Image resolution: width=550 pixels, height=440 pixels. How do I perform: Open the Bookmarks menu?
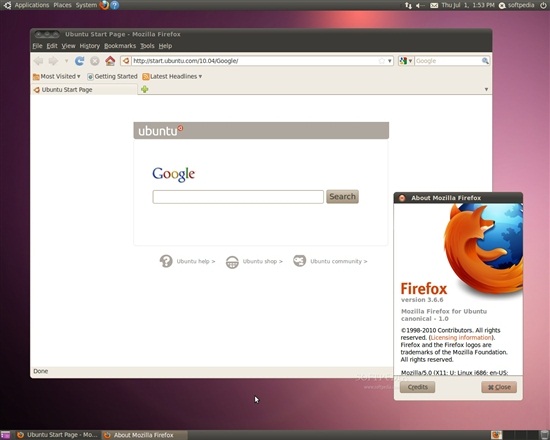coord(120,46)
